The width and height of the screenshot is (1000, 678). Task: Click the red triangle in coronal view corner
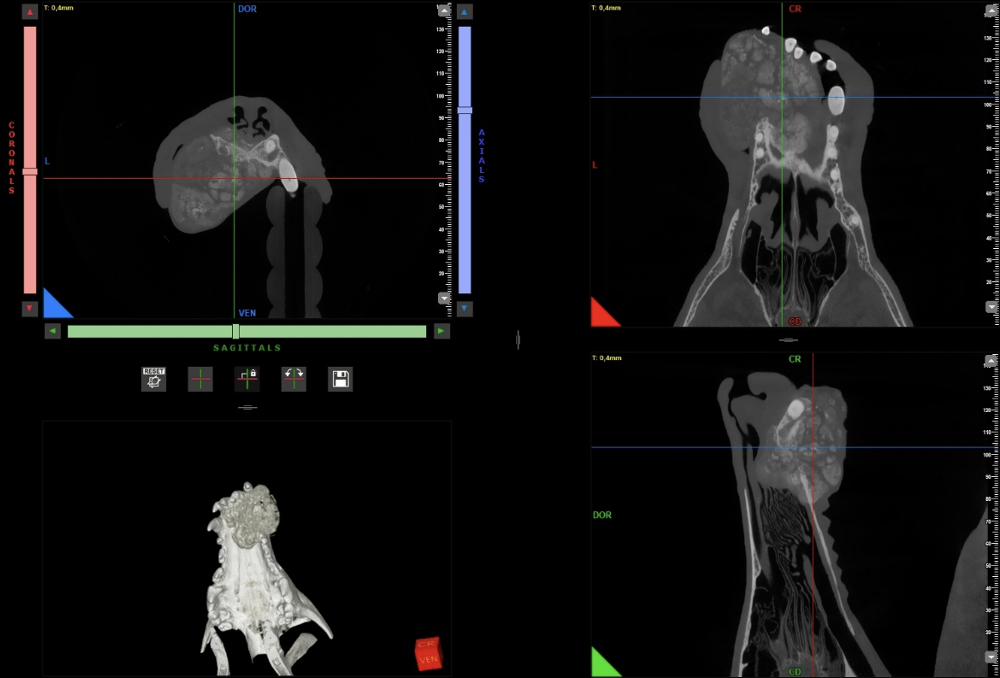click(x=603, y=314)
